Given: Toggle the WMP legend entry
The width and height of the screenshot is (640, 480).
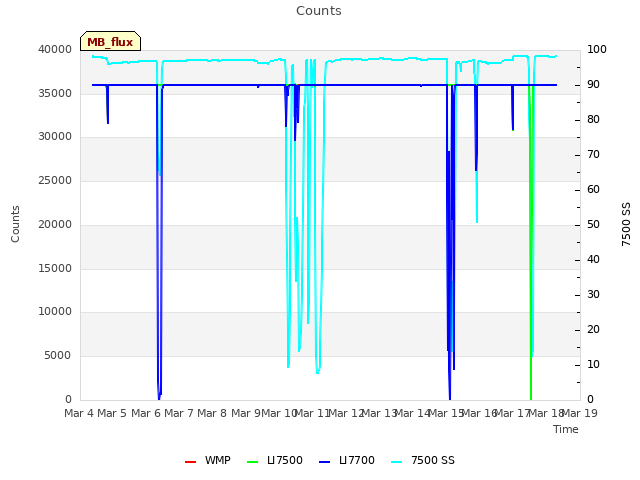Looking at the screenshot, I should click(208, 460).
